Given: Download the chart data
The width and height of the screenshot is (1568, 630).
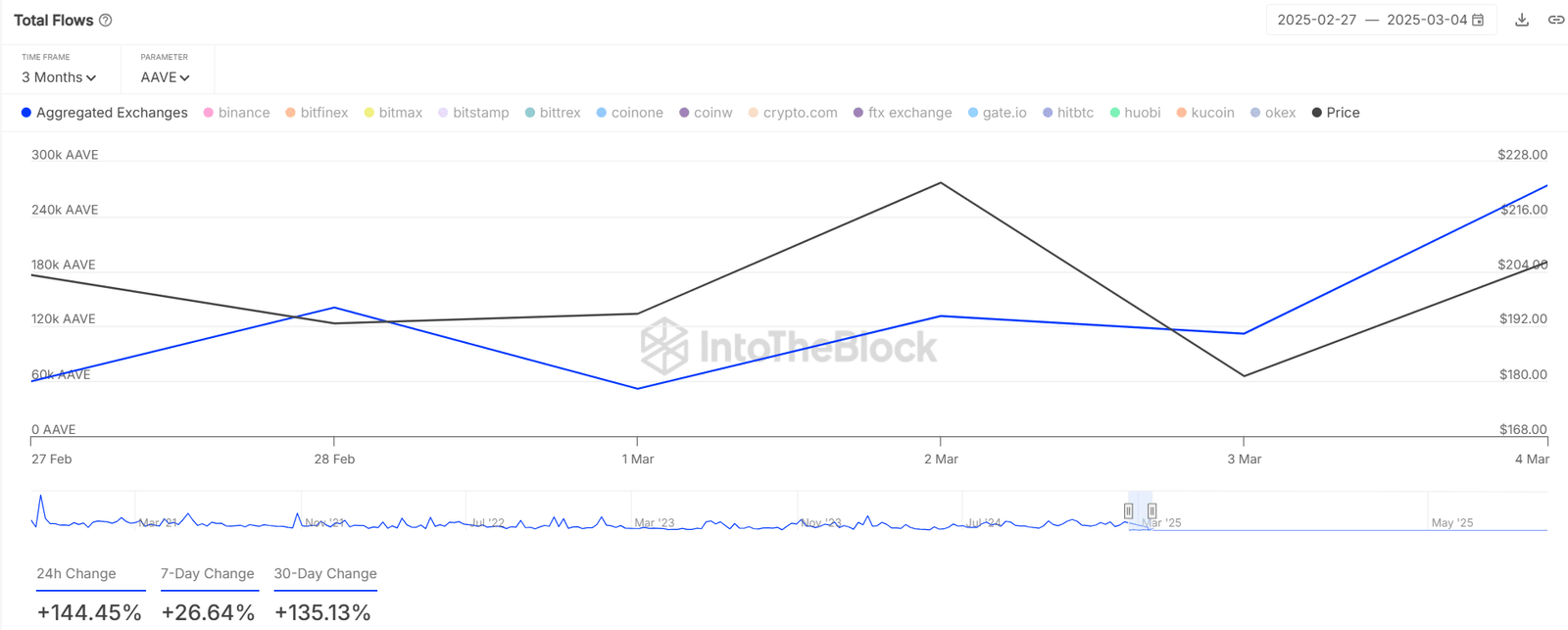Looking at the screenshot, I should [x=1522, y=20].
